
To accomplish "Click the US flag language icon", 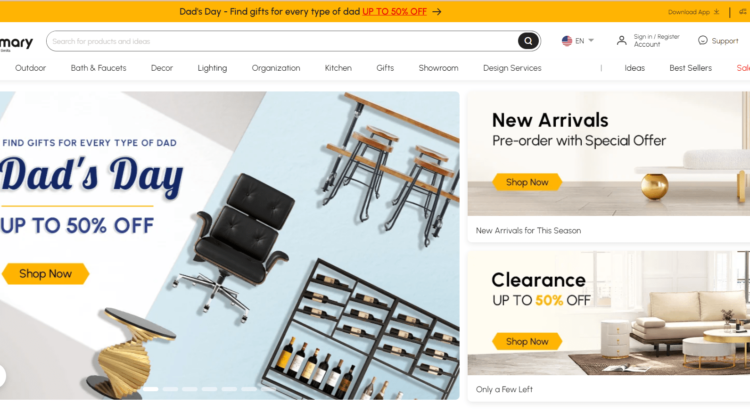I will [x=567, y=41].
